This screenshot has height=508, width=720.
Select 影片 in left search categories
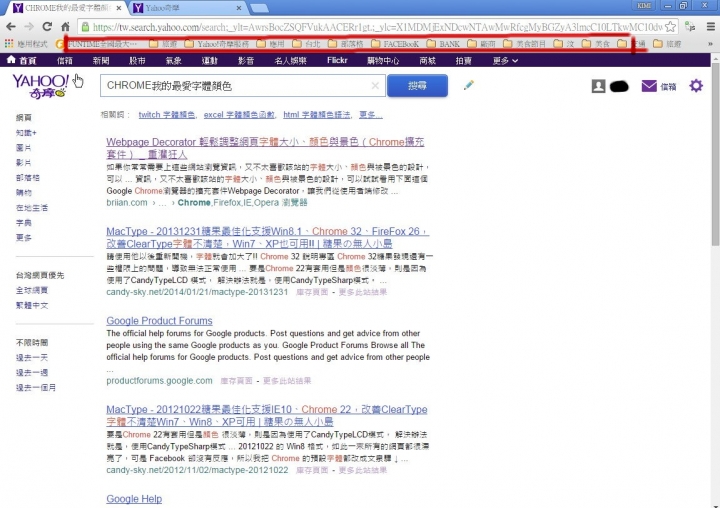(x=23, y=163)
